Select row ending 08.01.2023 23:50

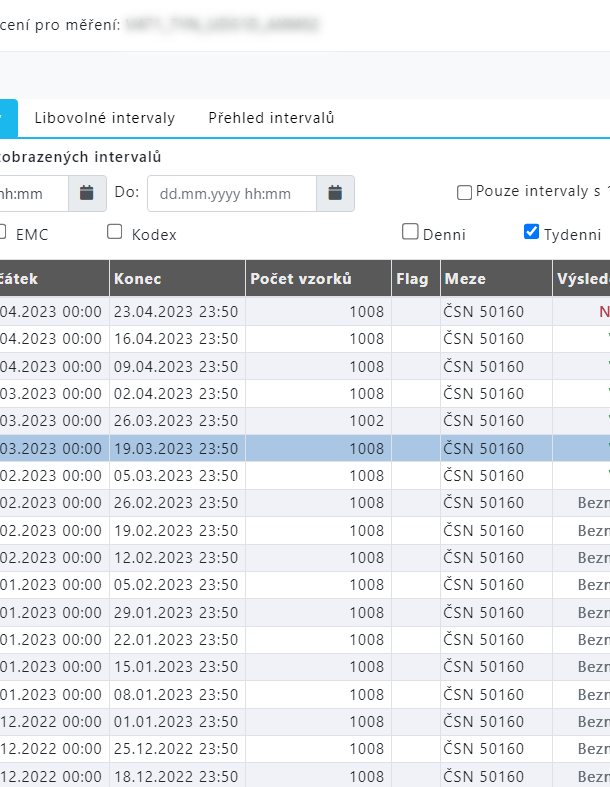pyautogui.click(x=305, y=695)
